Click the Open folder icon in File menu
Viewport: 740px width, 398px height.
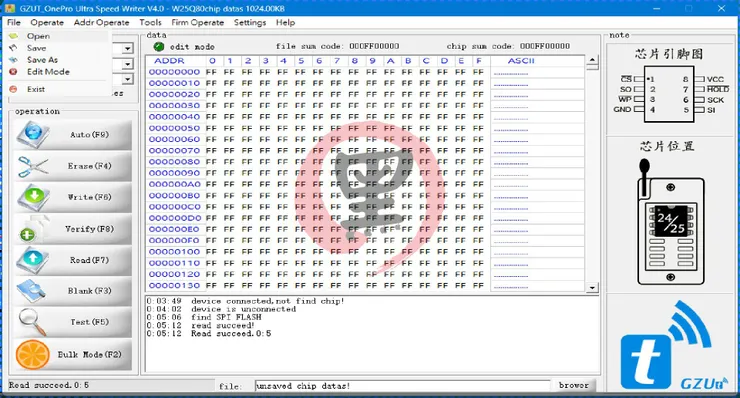[13, 36]
